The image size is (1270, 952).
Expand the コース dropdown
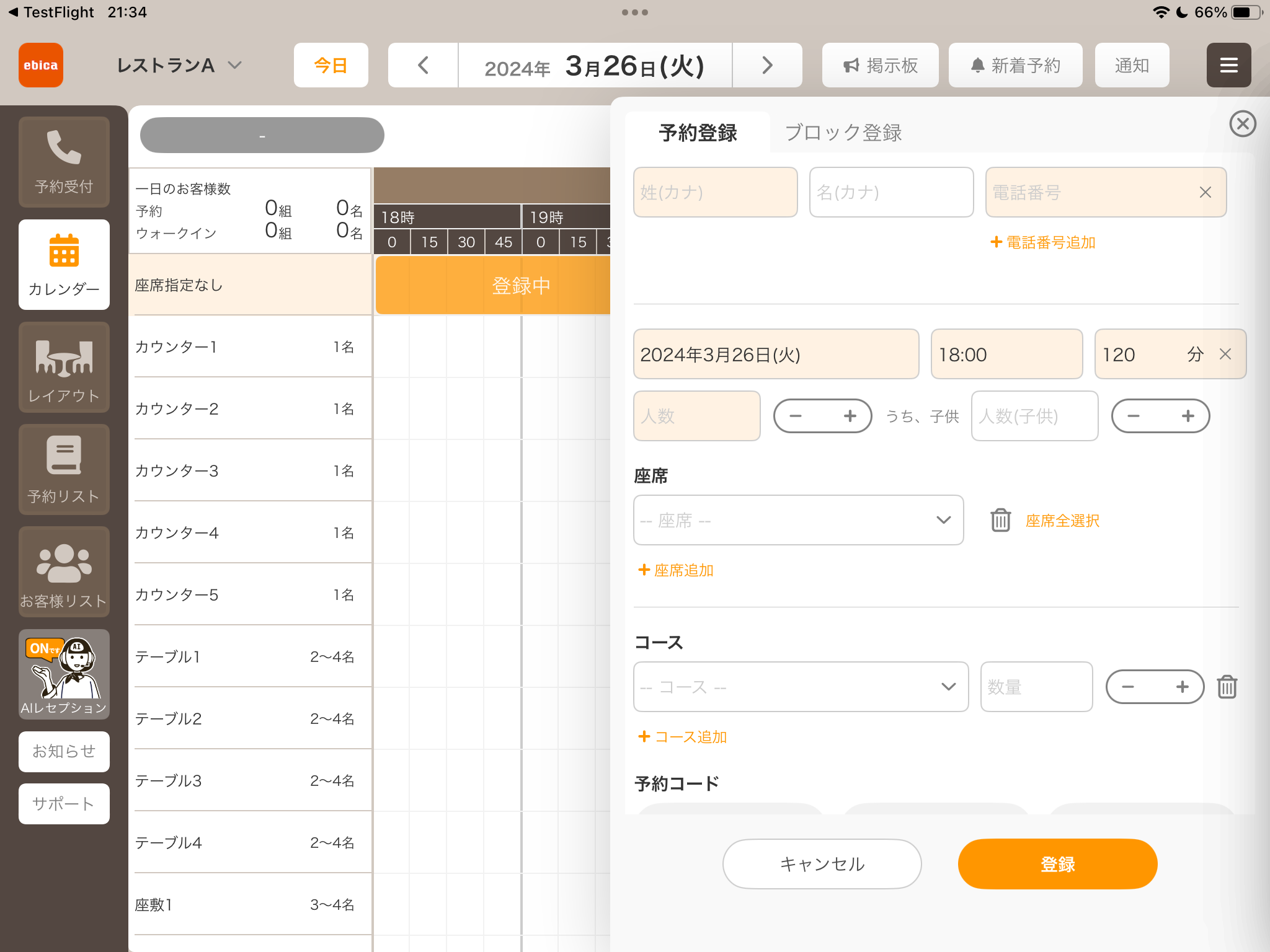801,687
